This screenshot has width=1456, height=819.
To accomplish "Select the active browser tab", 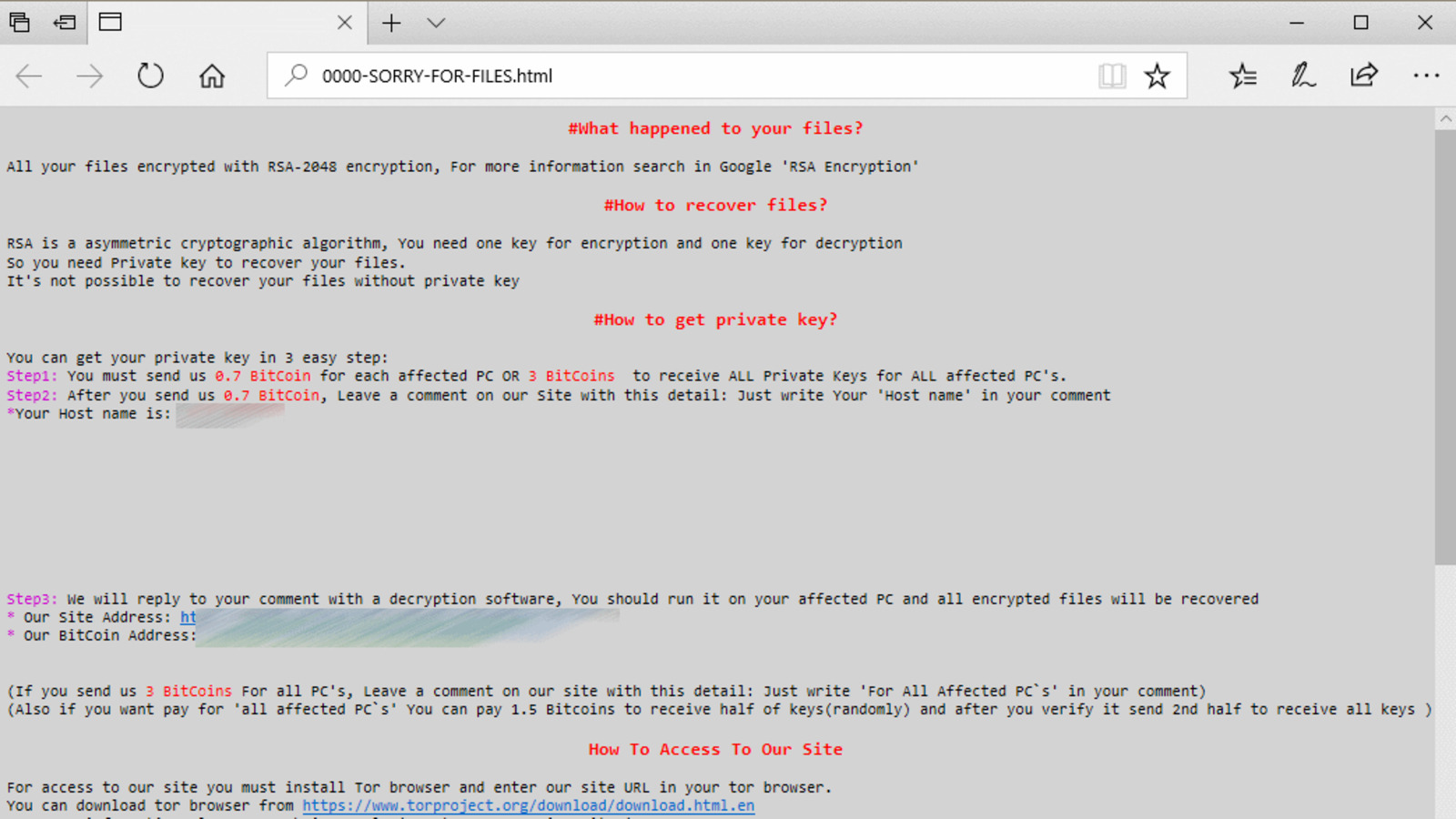I will pos(218,23).
